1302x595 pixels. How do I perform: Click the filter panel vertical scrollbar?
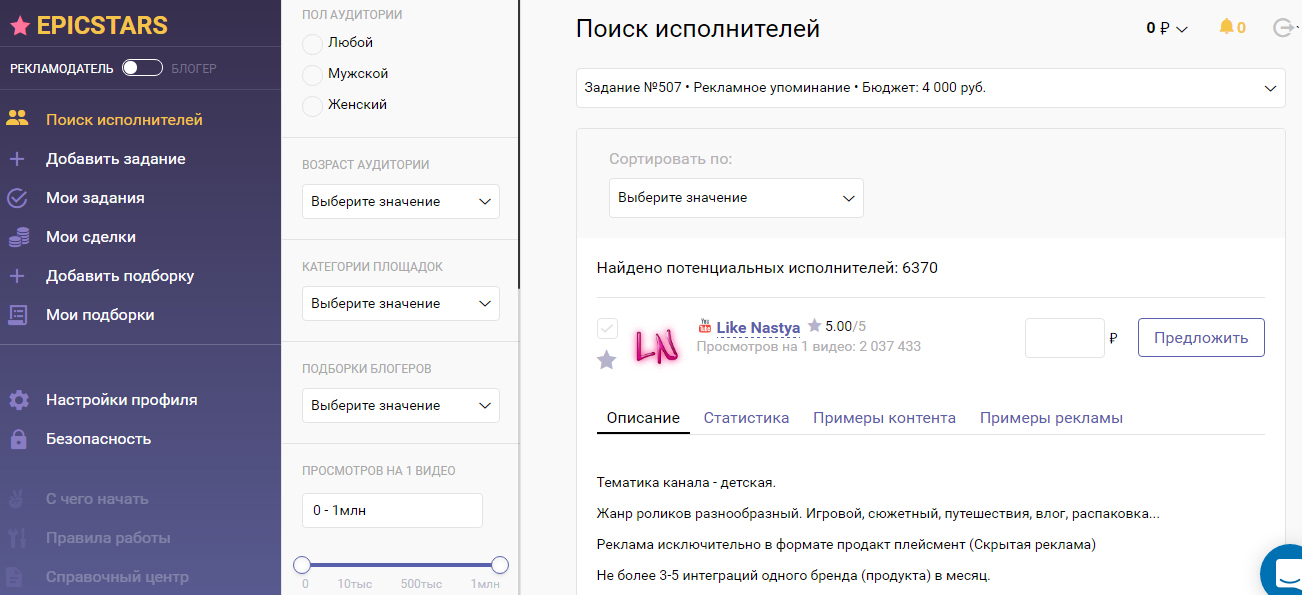tap(519, 145)
